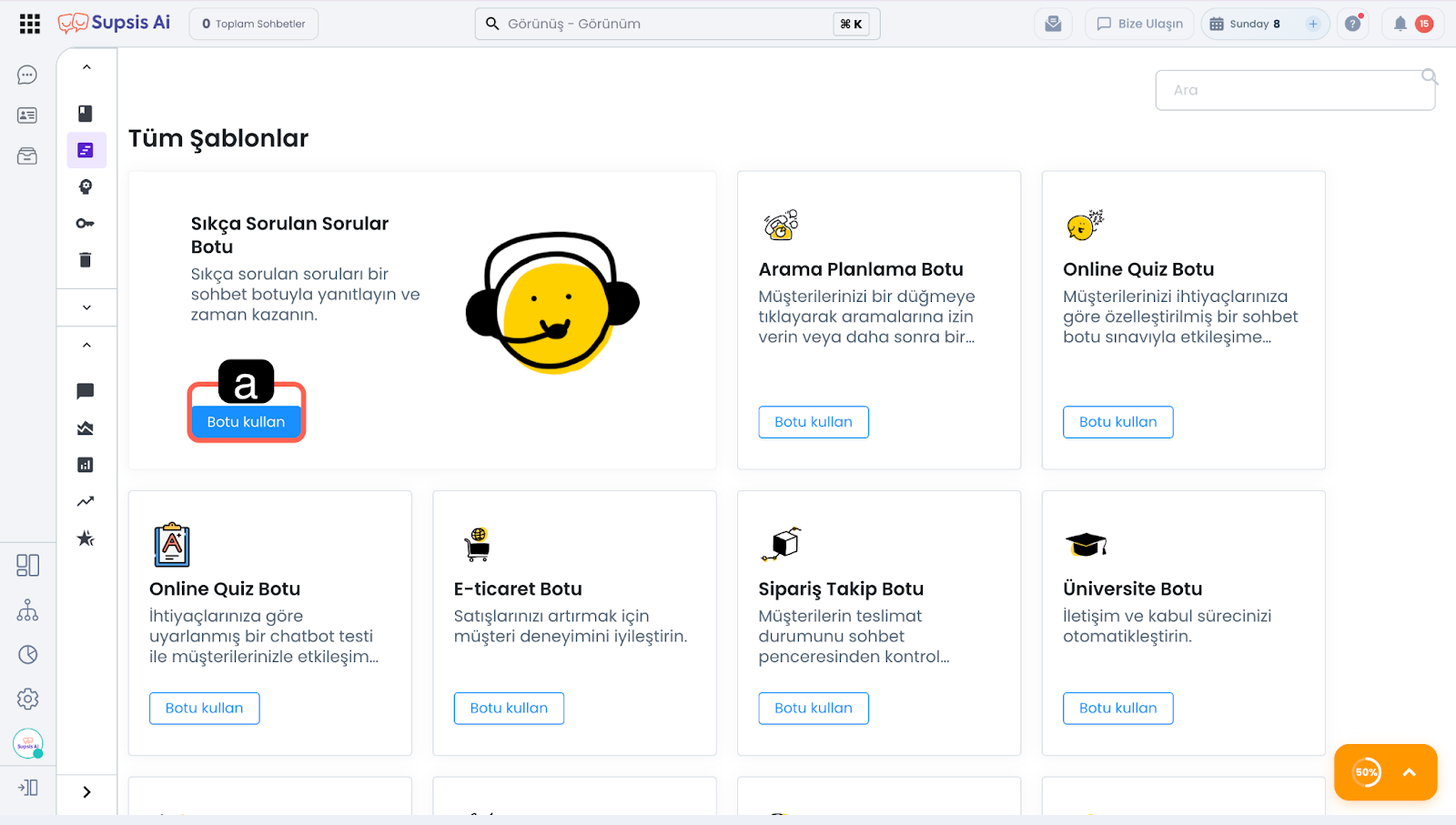Expand the downward chevron in secondary sidebar
Viewport: 1456px width, 825px height.
pyautogui.click(x=86, y=307)
